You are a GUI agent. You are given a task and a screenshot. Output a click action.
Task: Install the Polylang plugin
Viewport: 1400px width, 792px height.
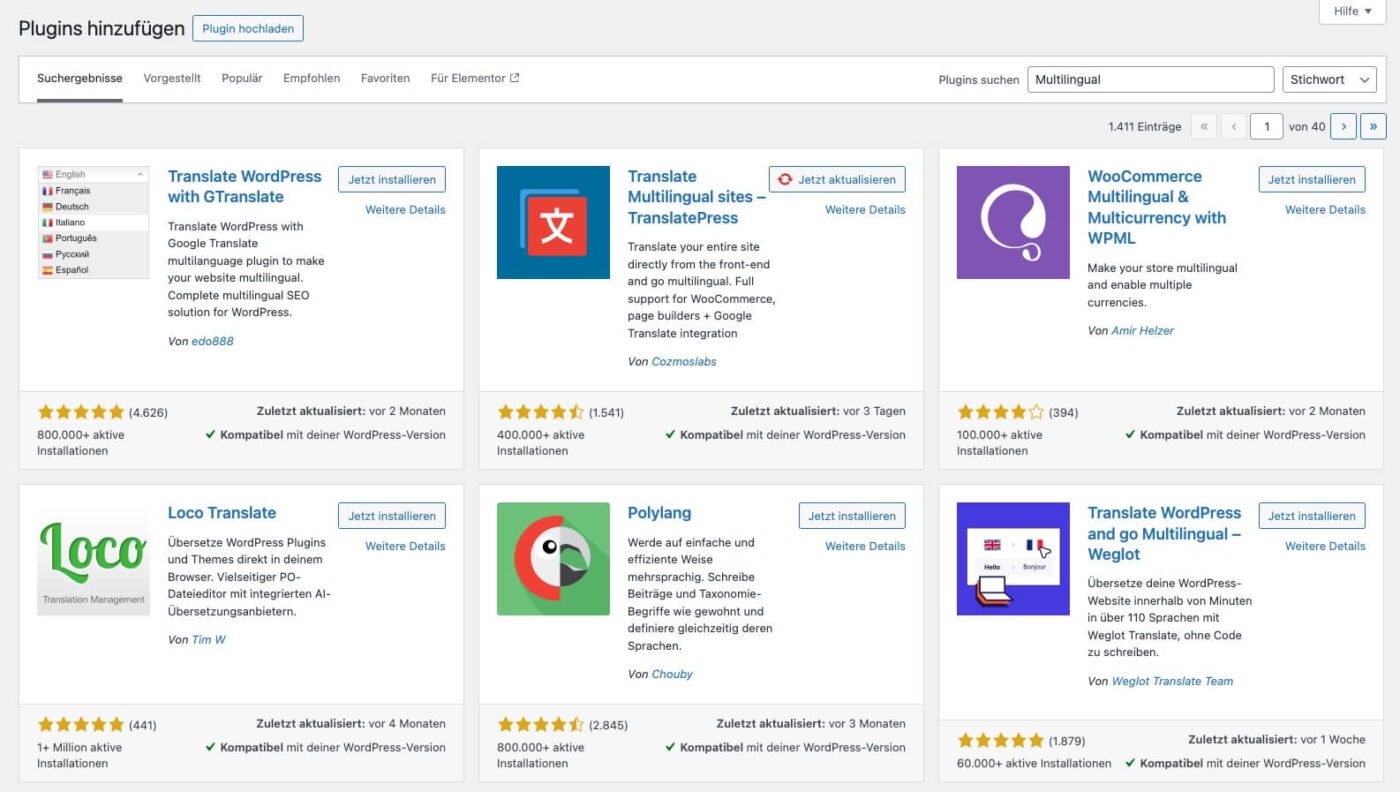coord(852,516)
